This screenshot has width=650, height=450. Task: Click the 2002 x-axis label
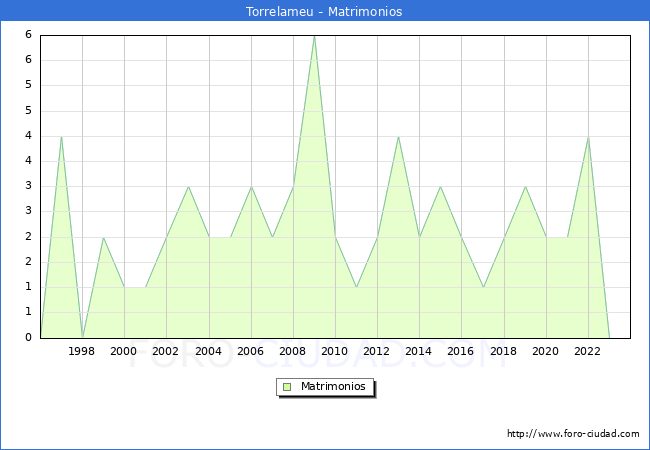(165, 351)
